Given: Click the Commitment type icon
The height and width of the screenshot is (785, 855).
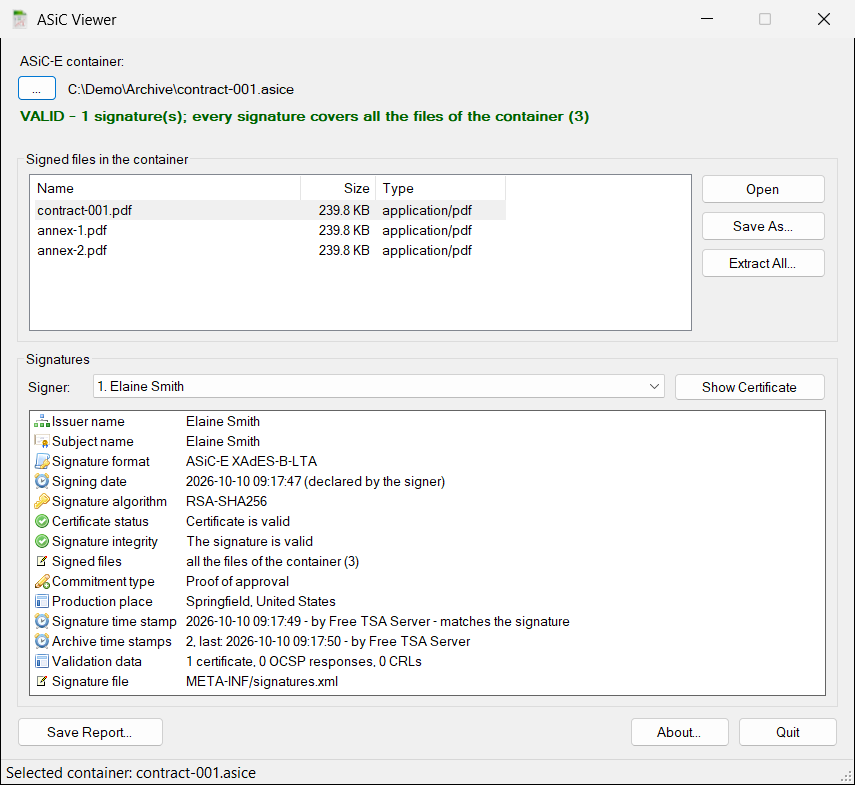Looking at the screenshot, I should (x=41, y=582).
